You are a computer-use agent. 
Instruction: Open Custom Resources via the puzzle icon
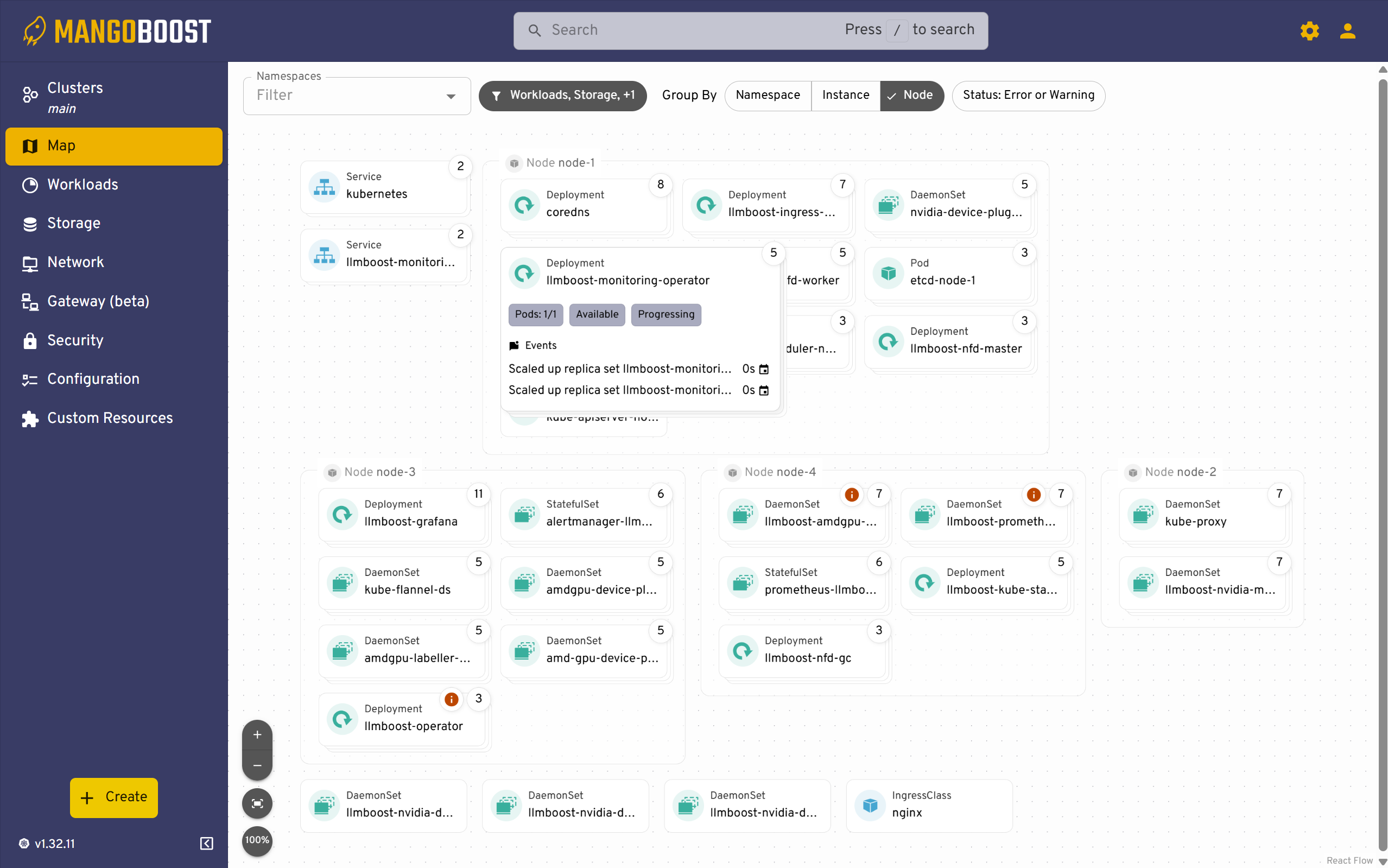point(30,419)
